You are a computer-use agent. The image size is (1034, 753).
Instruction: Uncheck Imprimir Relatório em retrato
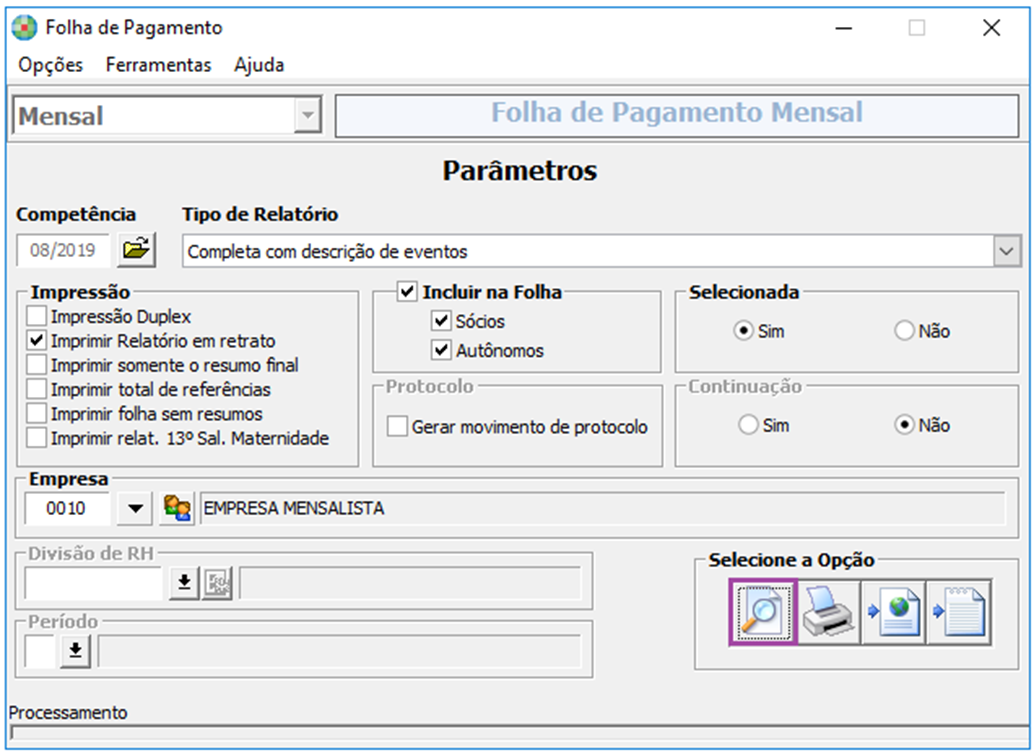click(x=37, y=341)
